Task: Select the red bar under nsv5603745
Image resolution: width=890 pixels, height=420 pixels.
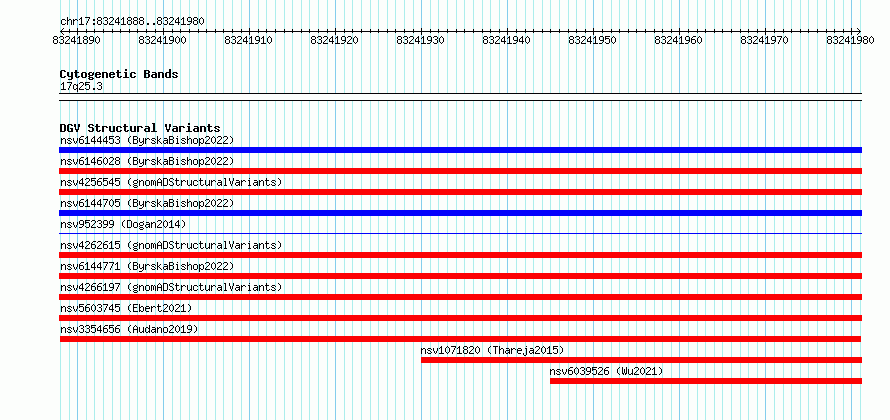Action: (460, 318)
